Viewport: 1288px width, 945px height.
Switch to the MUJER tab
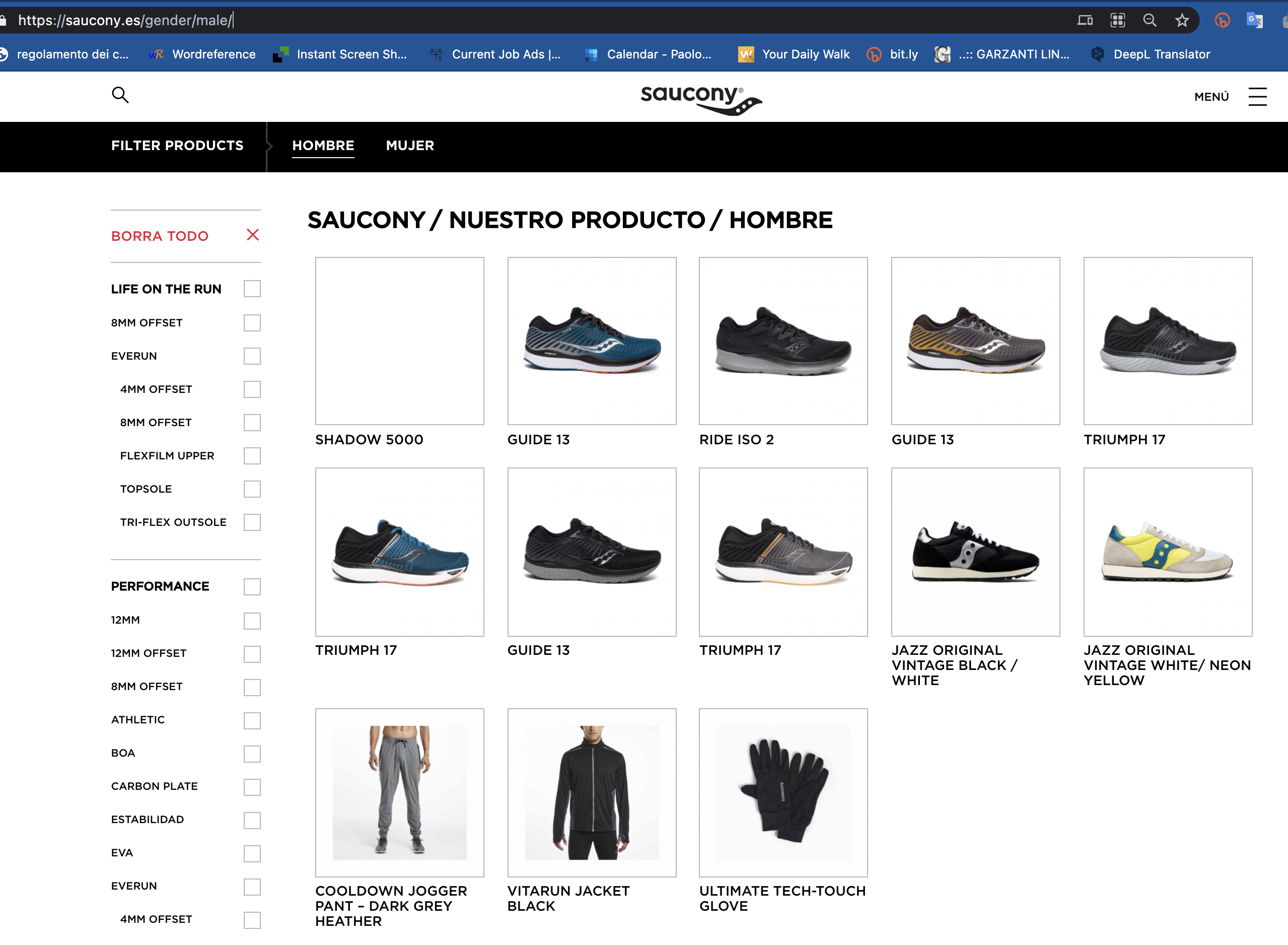[410, 146]
